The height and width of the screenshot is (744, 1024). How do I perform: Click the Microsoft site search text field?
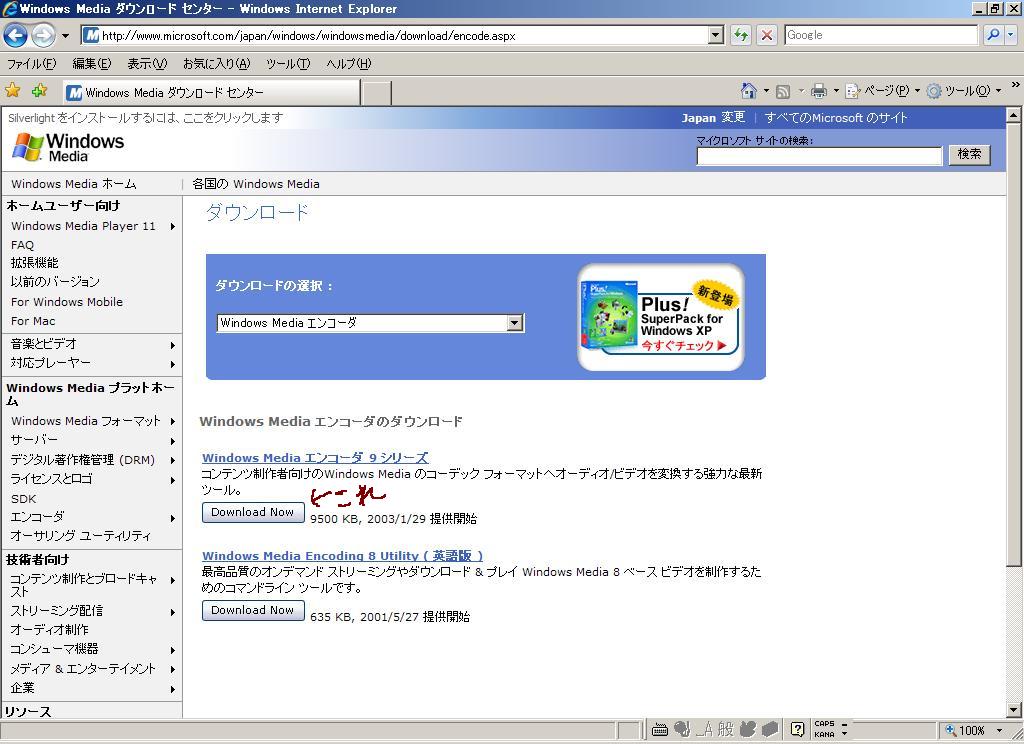click(x=820, y=155)
